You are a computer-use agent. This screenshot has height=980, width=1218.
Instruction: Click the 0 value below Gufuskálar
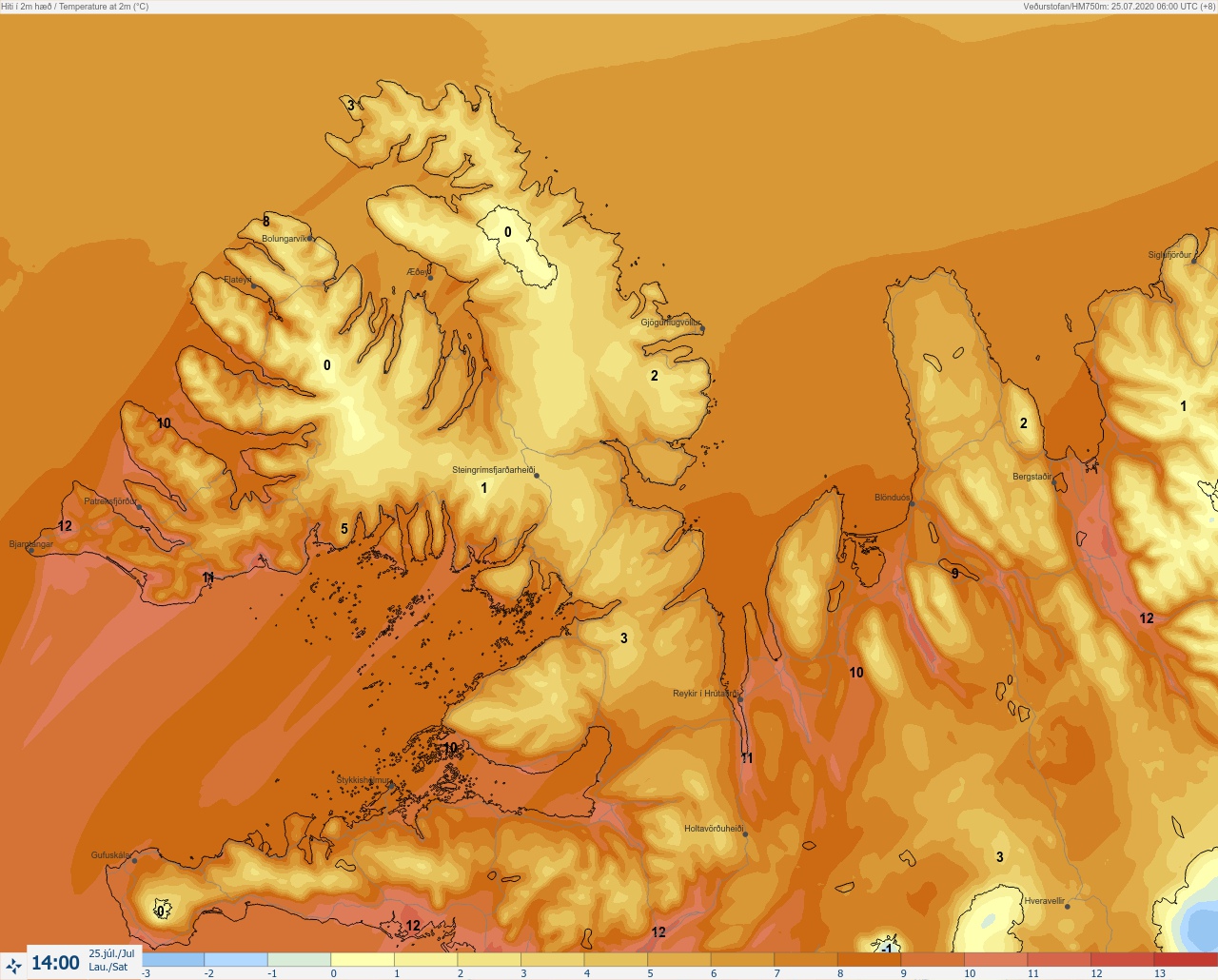pyautogui.click(x=160, y=911)
